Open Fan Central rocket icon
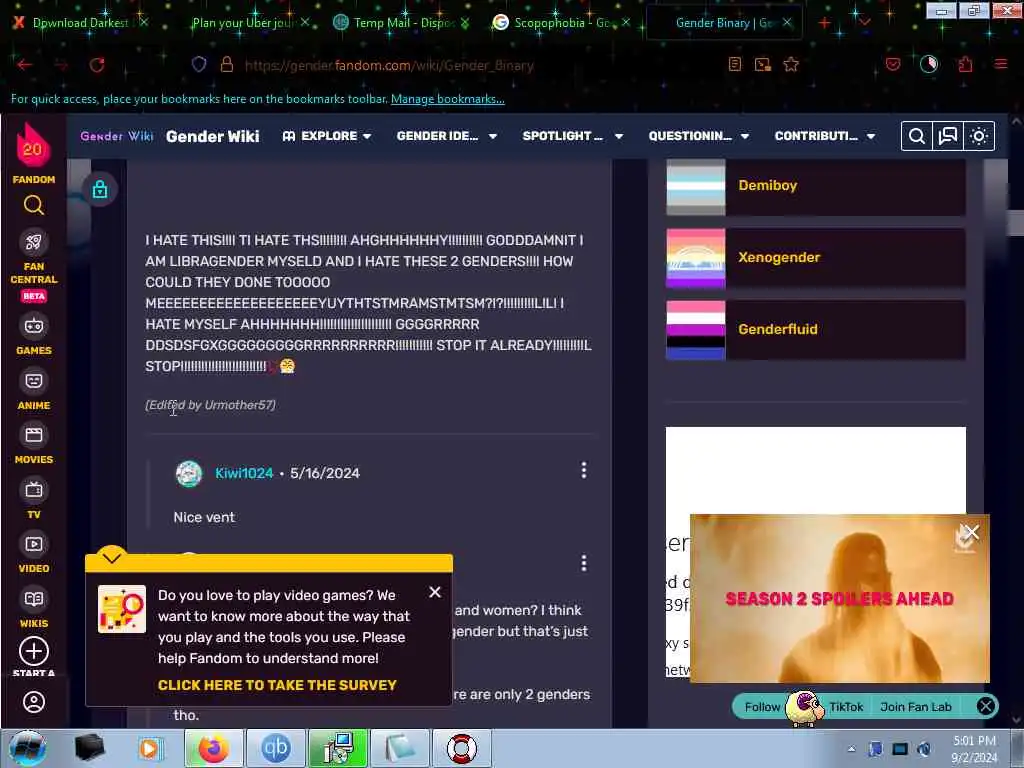The image size is (1024, 768). pos(34,242)
